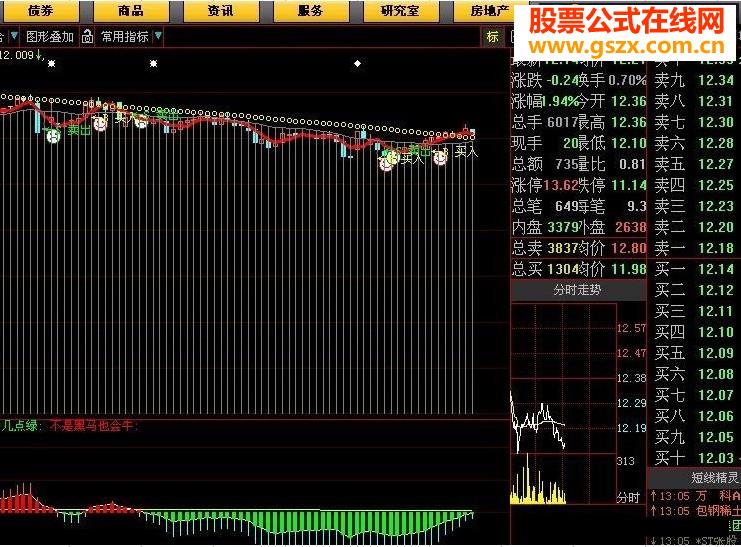Click the leftmost green 卖出 signal label

[x=78, y=129]
